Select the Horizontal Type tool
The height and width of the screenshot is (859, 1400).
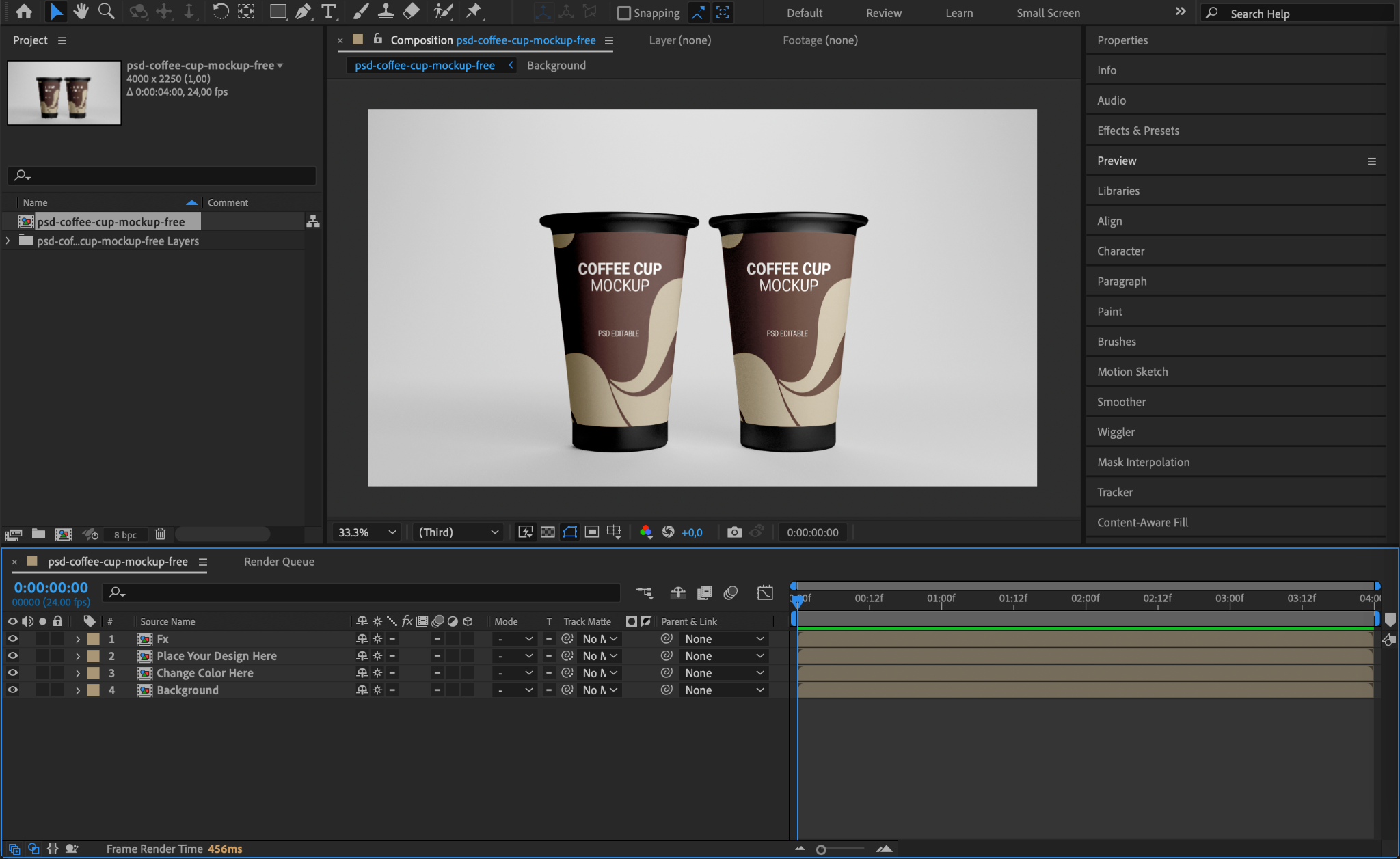[329, 11]
